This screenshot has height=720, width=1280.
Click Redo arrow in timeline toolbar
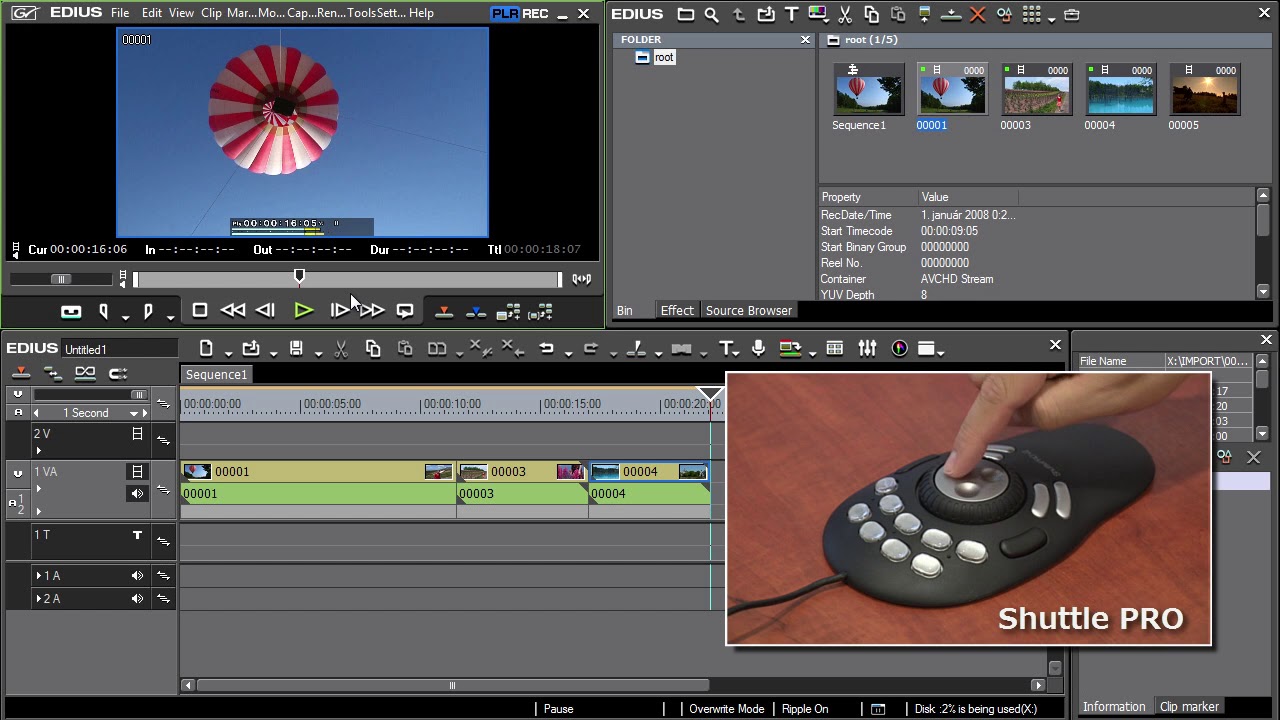[590, 348]
